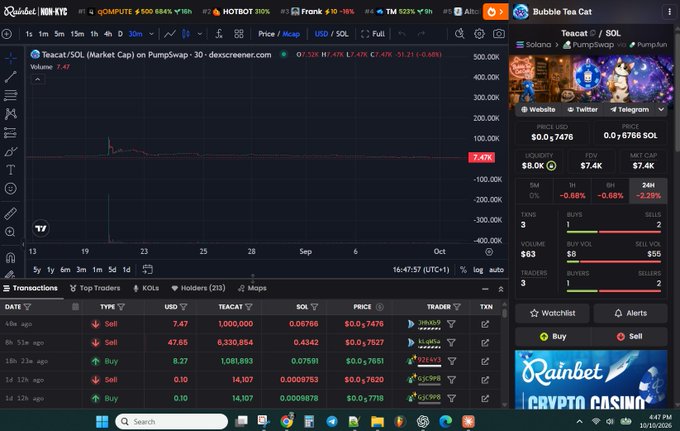The width and height of the screenshot is (680, 431).
Task: Open the Transactions tab
Action: click(x=30, y=288)
